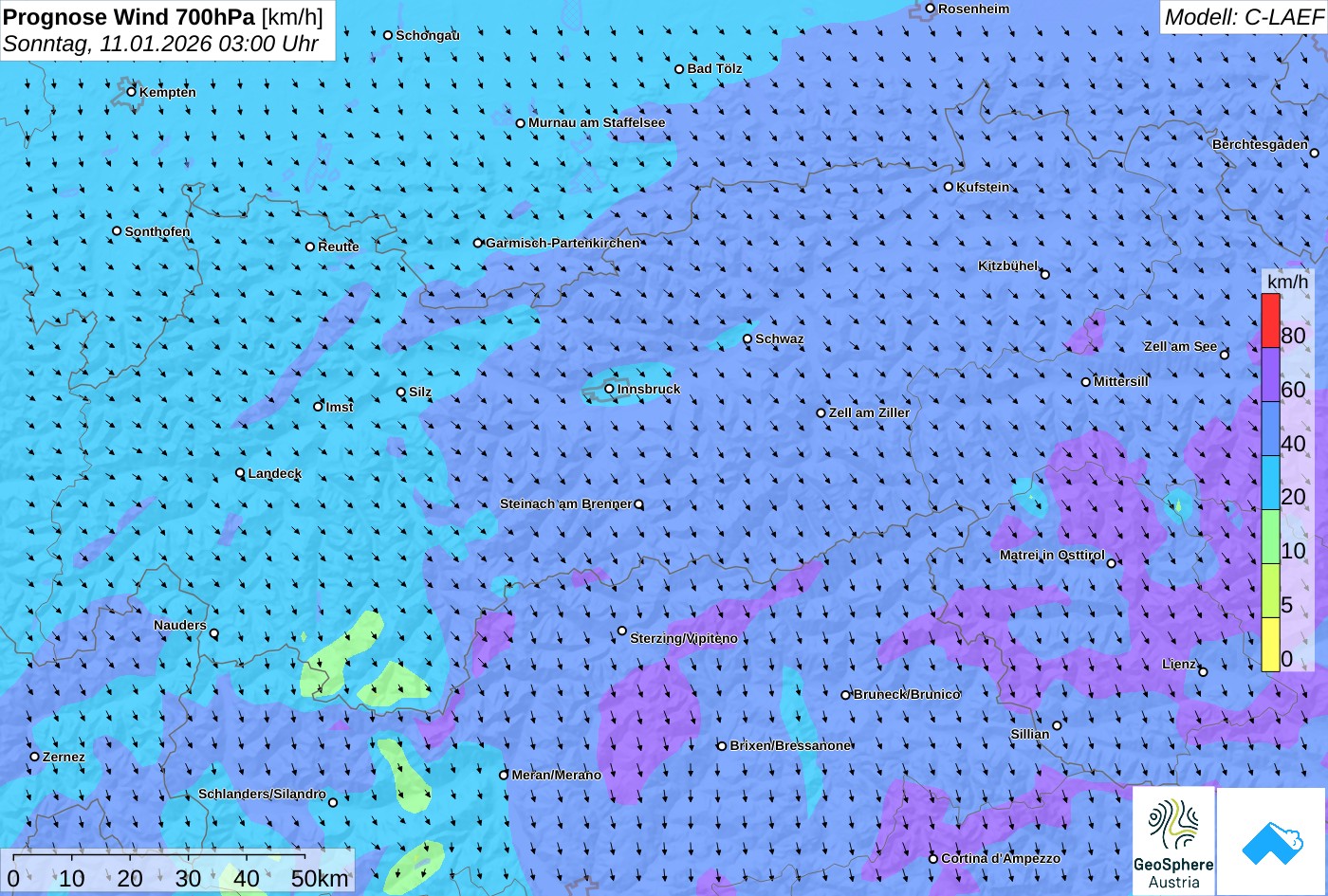Click the 'Reutte' town label
Screen dimensions: 1328x896
(339, 247)
